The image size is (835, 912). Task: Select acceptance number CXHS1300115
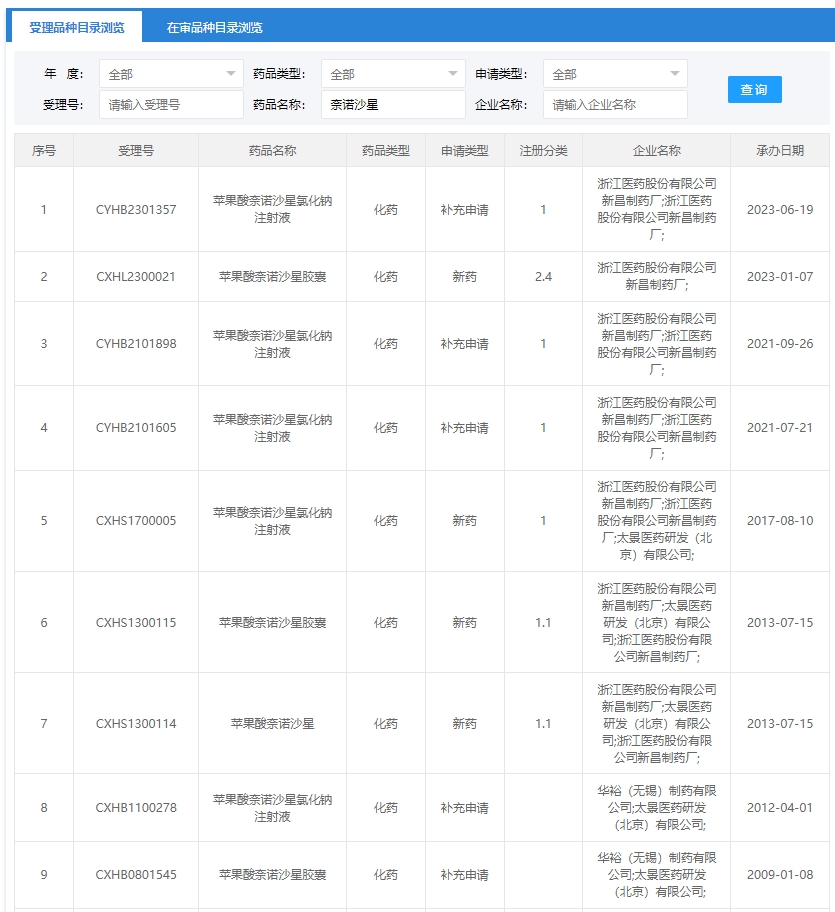point(136,622)
